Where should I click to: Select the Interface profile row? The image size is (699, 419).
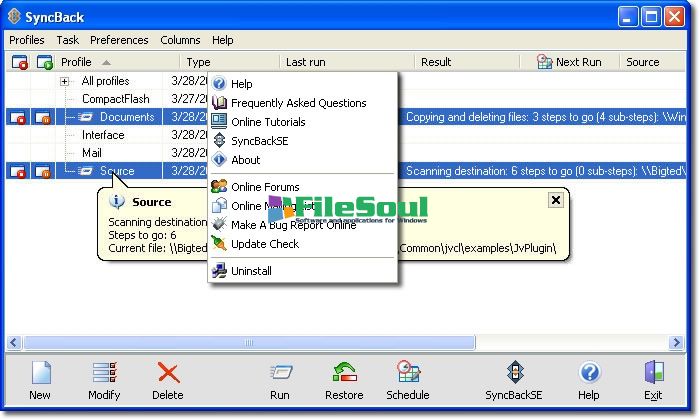[x=103, y=135]
